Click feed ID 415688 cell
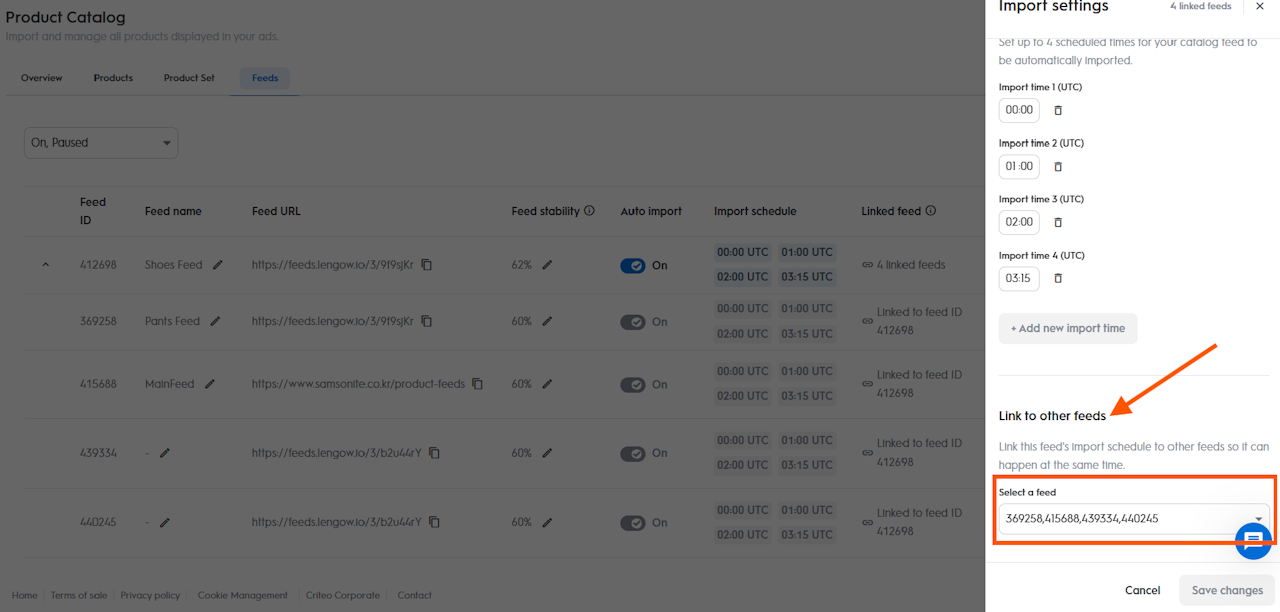The height and width of the screenshot is (612, 1280). click(x=98, y=384)
